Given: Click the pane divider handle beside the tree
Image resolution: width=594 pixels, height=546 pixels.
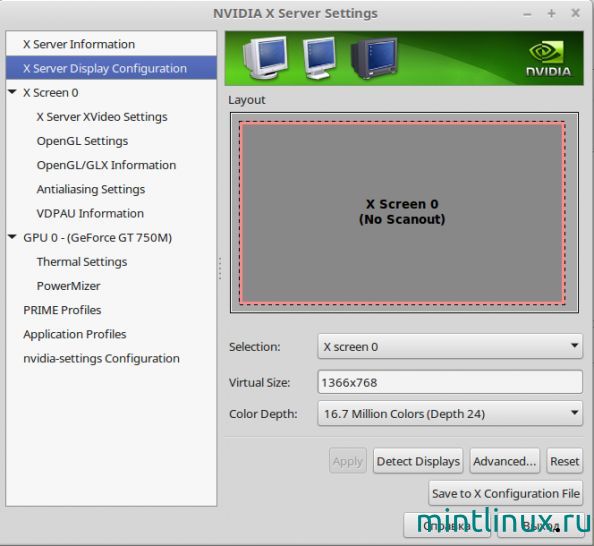Looking at the screenshot, I should click(x=220, y=269).
